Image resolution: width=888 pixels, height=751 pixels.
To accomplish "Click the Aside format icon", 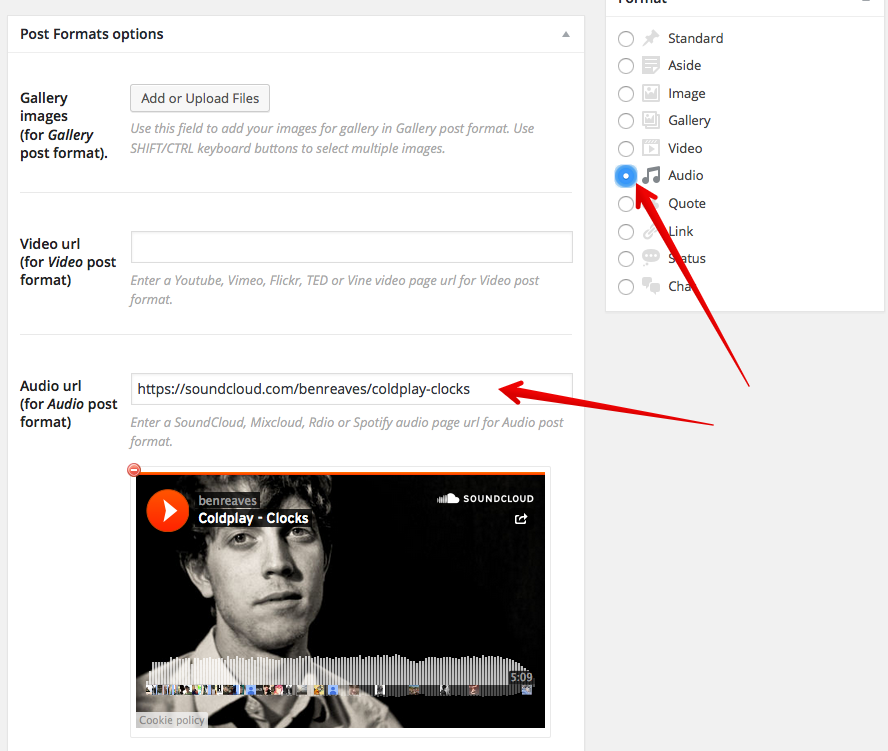I will click(x=651, y=66).
